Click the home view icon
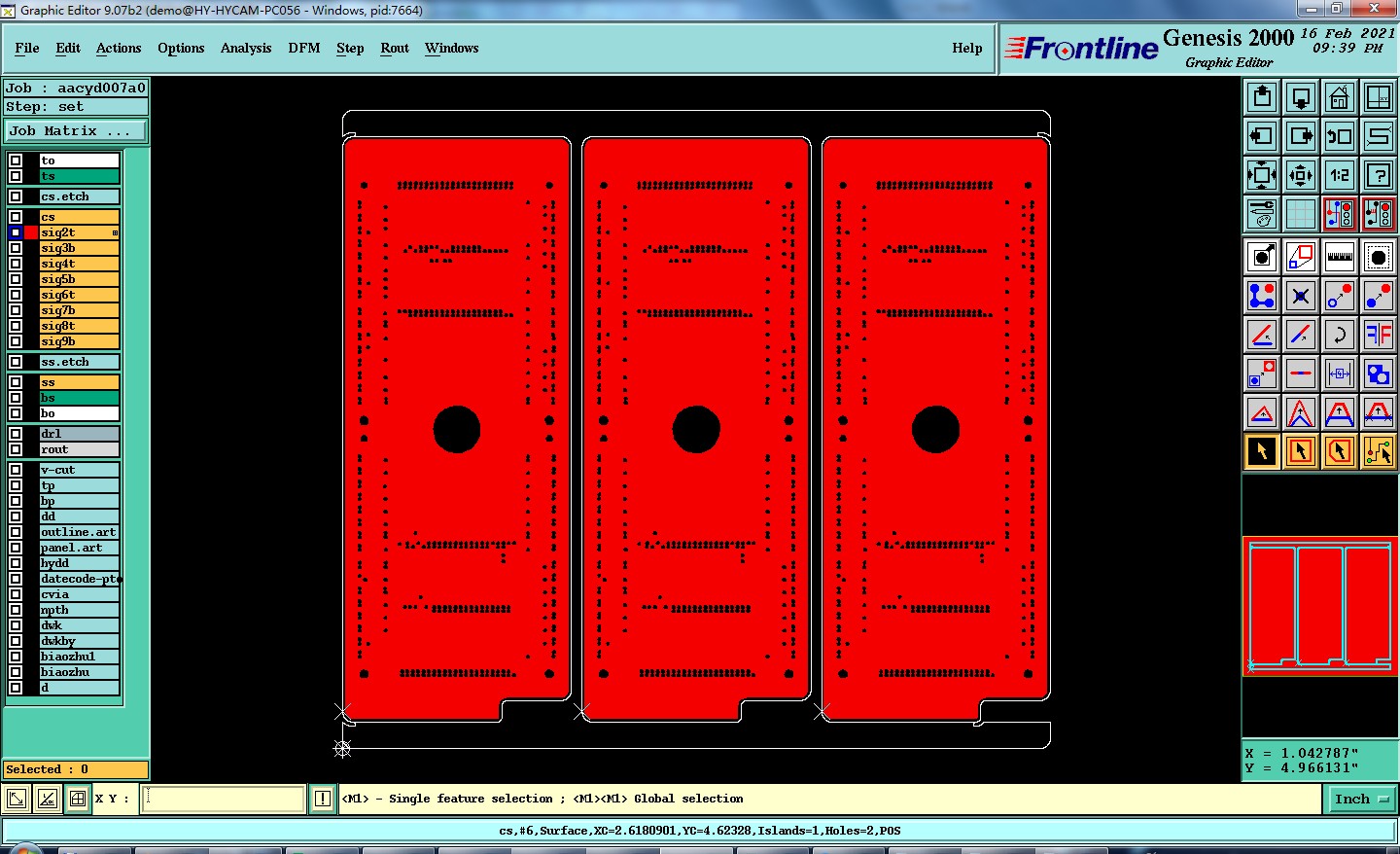Viewport: 1400px width, 854px height. pos(1340,97)
